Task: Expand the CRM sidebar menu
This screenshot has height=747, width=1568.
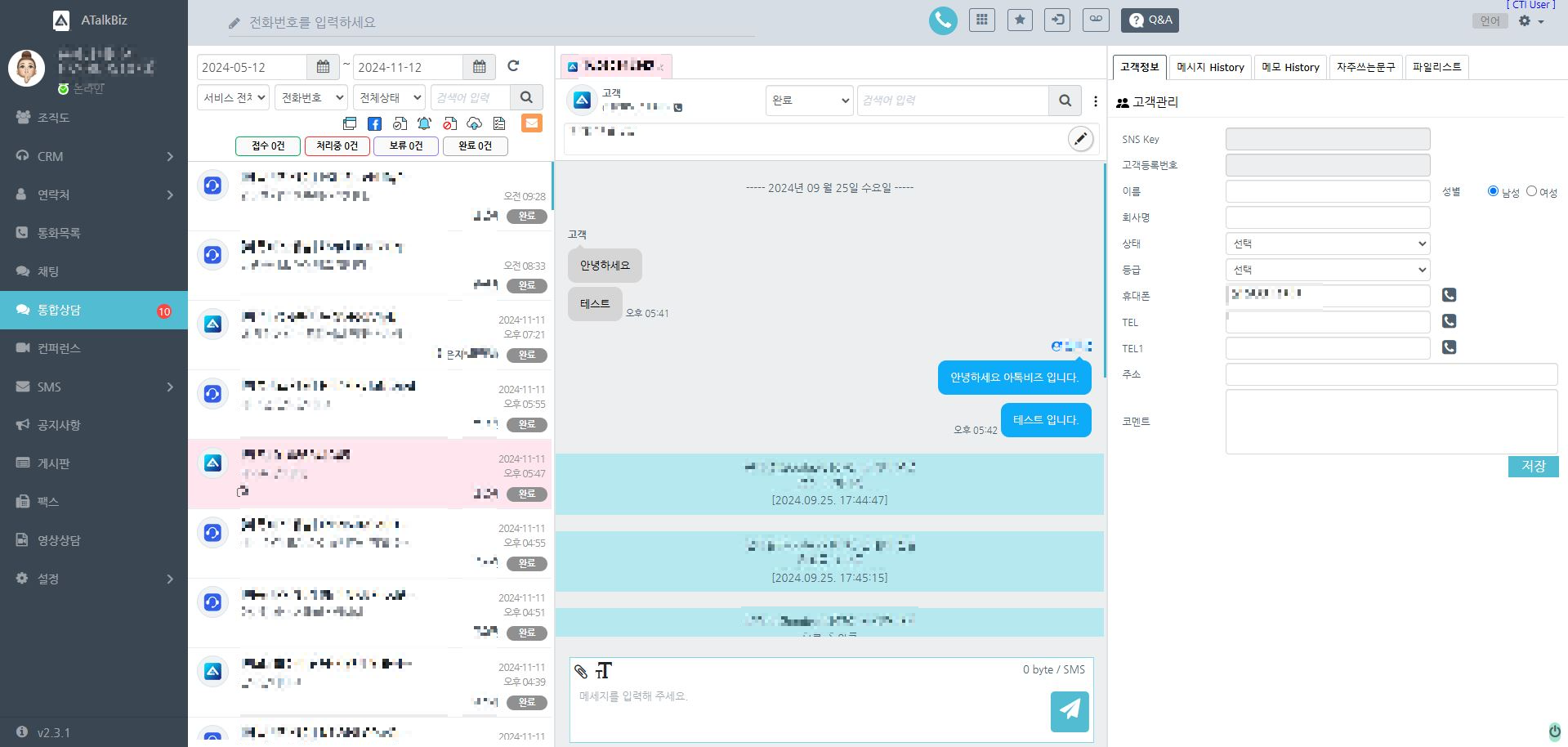Action: (x=94, y=156)
